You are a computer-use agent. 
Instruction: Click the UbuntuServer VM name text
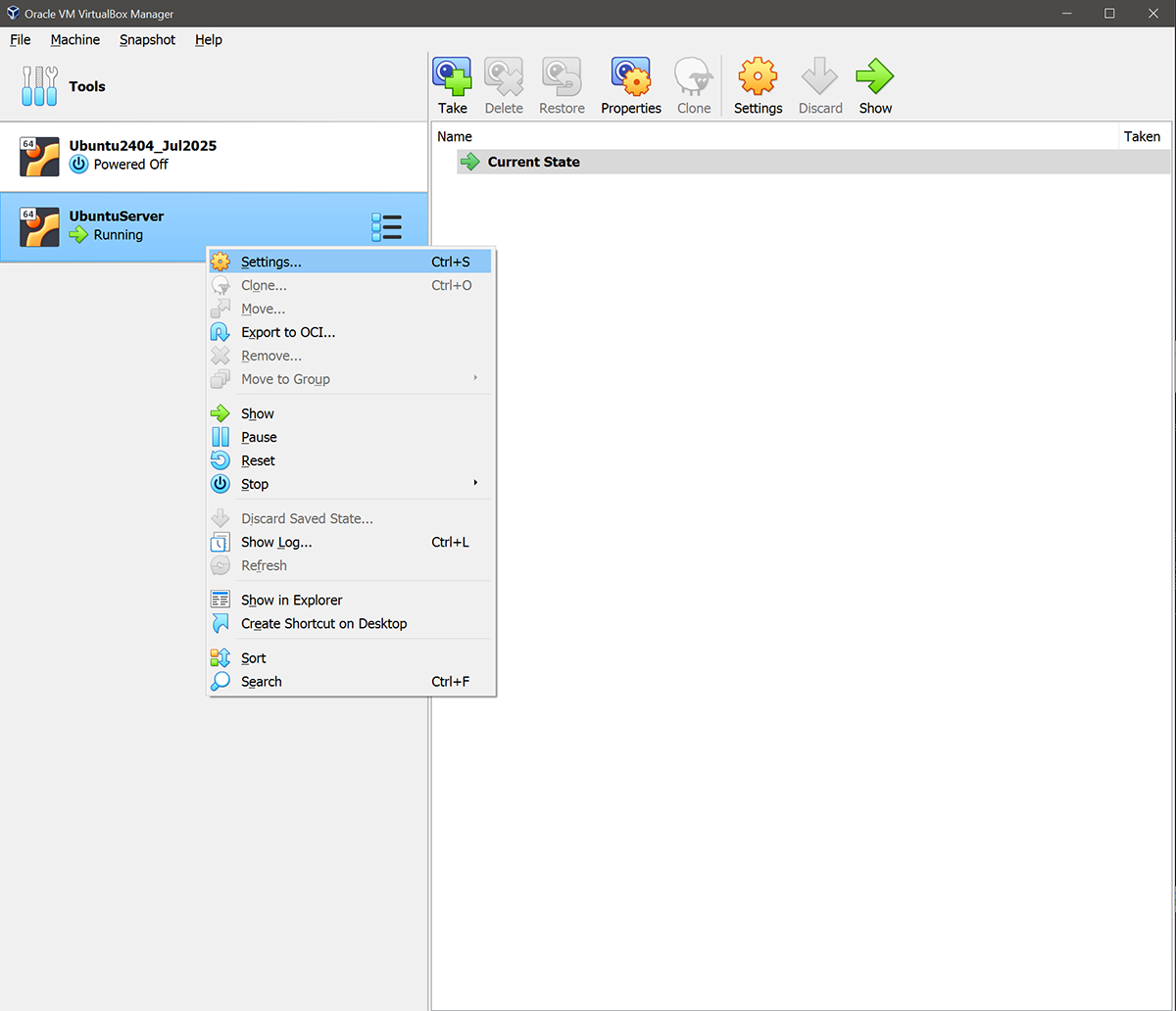pyautogui.click(x=117, y=217)
